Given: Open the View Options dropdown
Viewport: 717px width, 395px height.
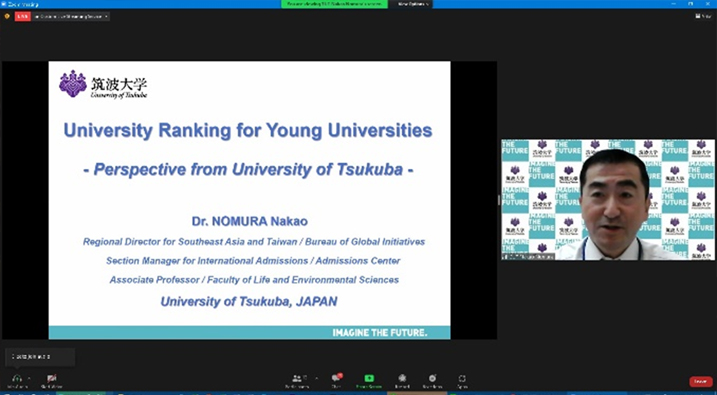Looking at the screenshot, I should click(413, 4).
